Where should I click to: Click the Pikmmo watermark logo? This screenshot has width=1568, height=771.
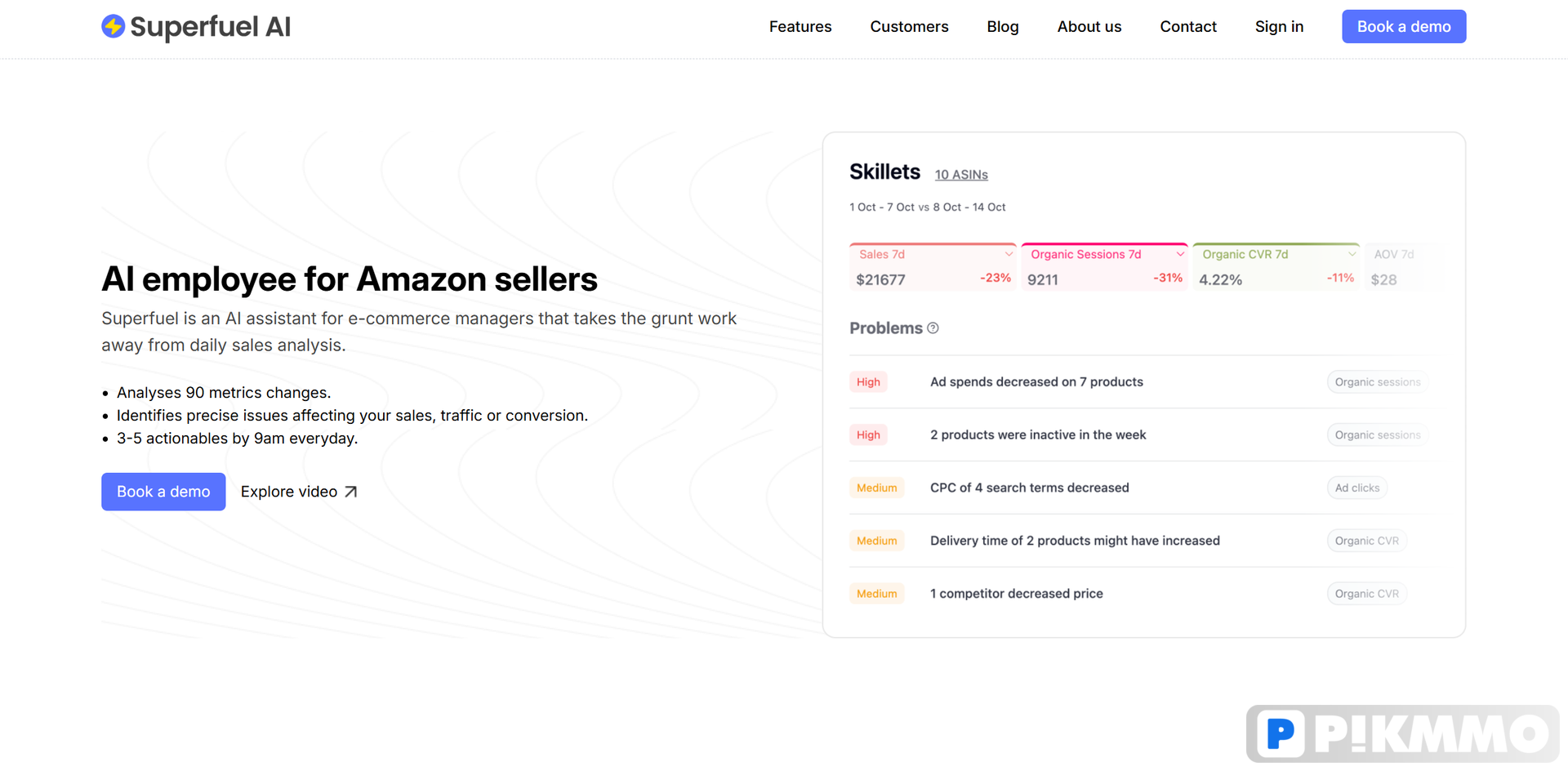(x=1402, y=733)
